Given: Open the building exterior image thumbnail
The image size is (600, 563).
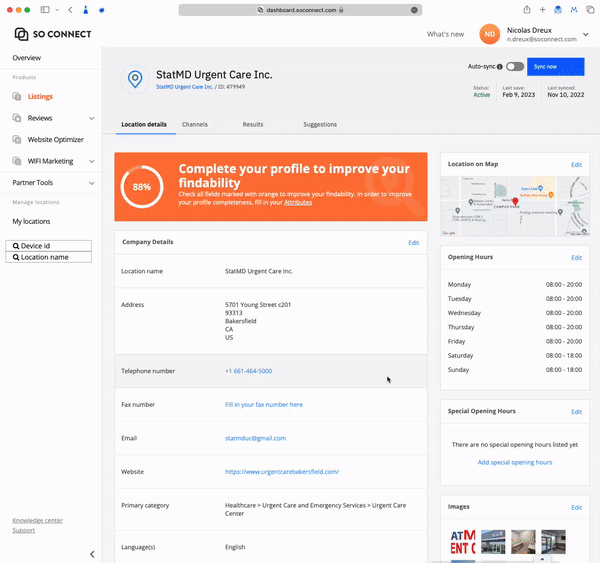Looking at the screenshot, I should (x=493, y=542).
